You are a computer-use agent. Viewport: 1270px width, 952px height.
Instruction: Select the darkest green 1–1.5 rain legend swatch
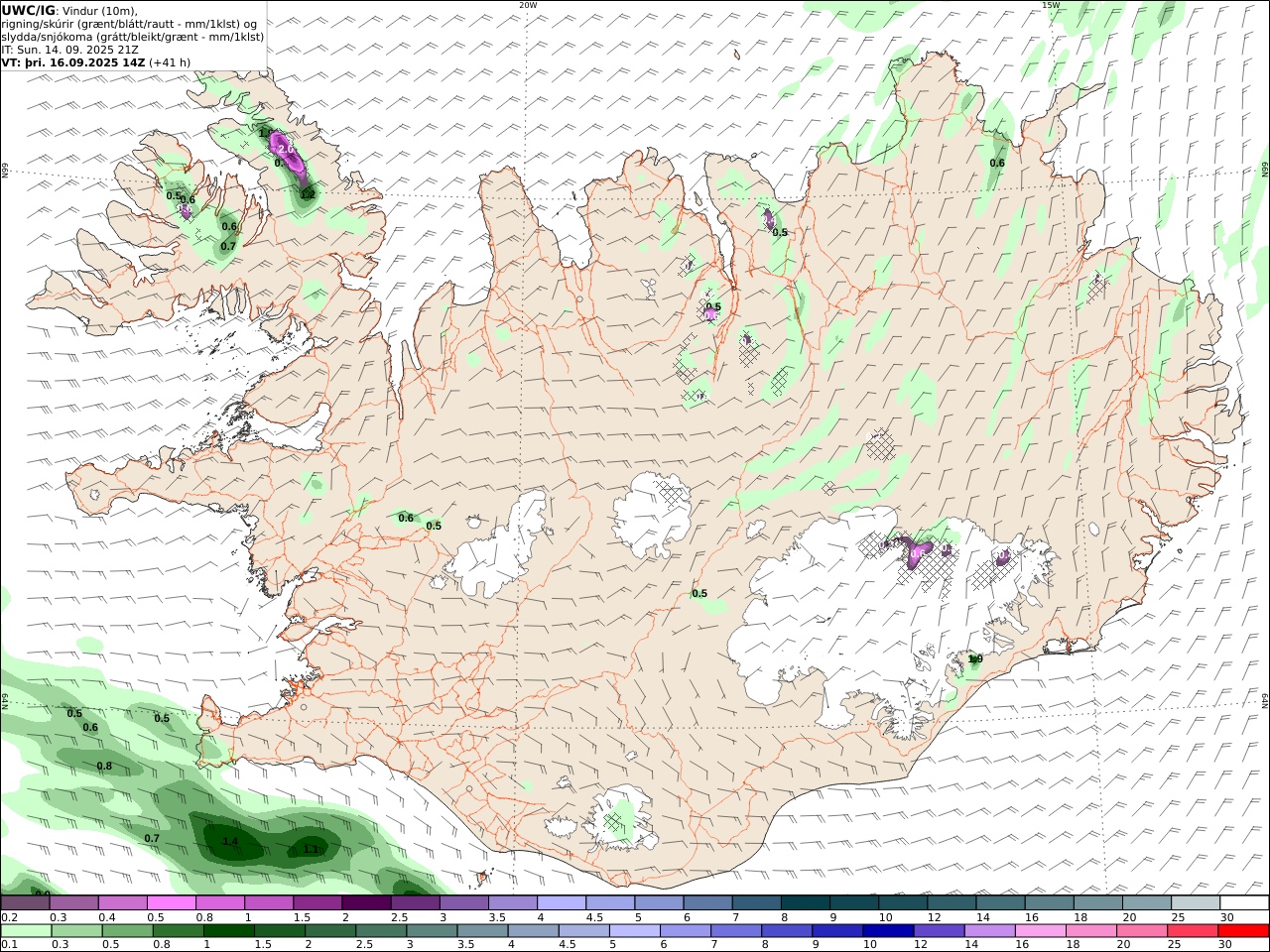229,931
